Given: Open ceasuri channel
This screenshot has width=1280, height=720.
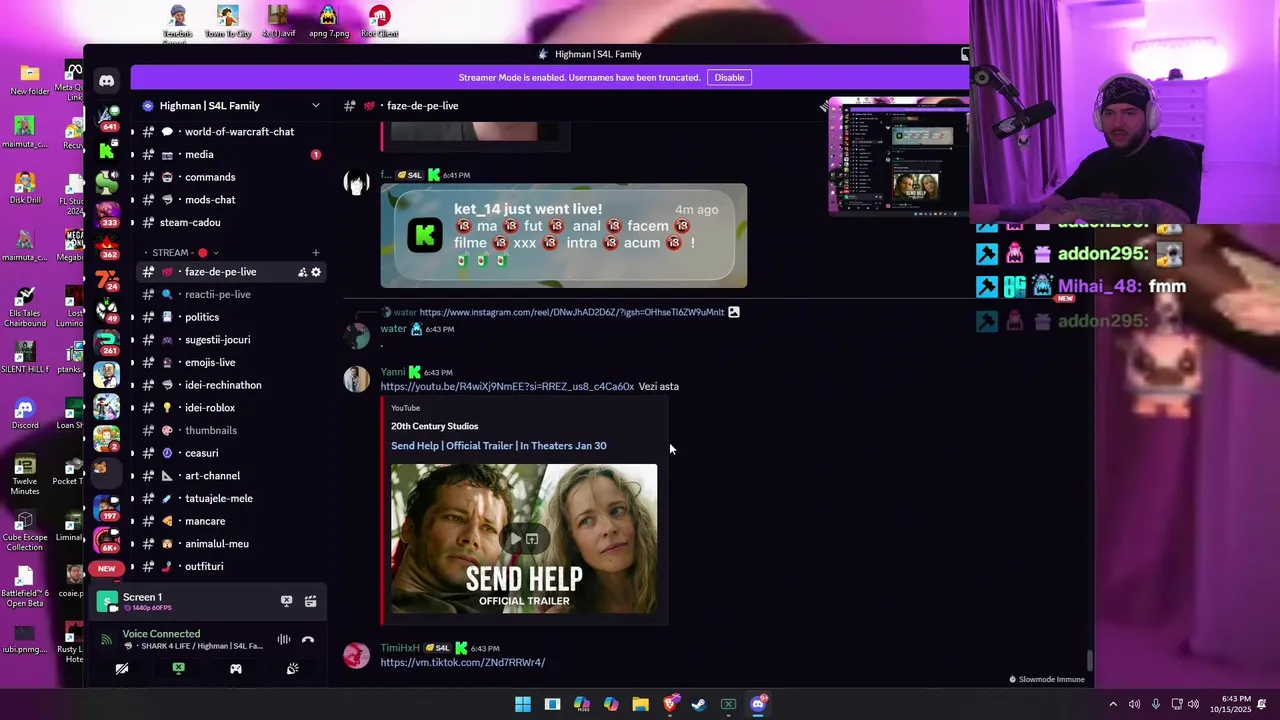Looking at the screenshot, I should tap(230, 453).
